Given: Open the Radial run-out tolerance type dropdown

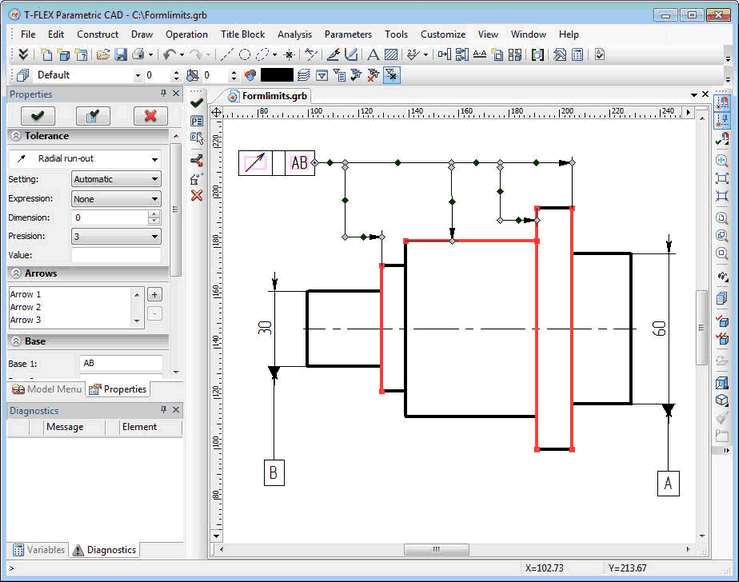Looking at the screenshot, I should coord(86,159).
